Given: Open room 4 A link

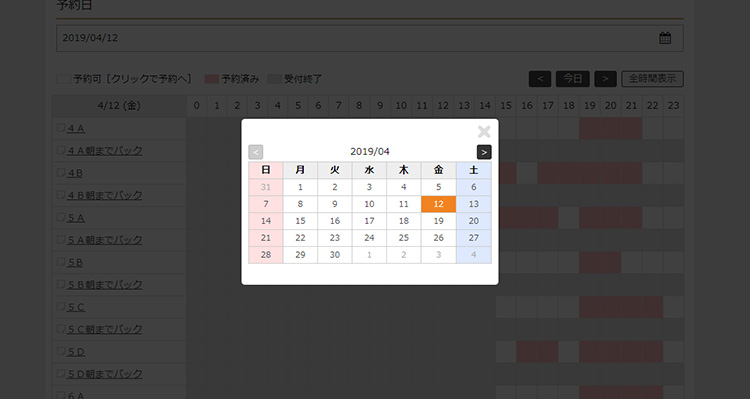Looking at the screenshot, I should 76,129.
